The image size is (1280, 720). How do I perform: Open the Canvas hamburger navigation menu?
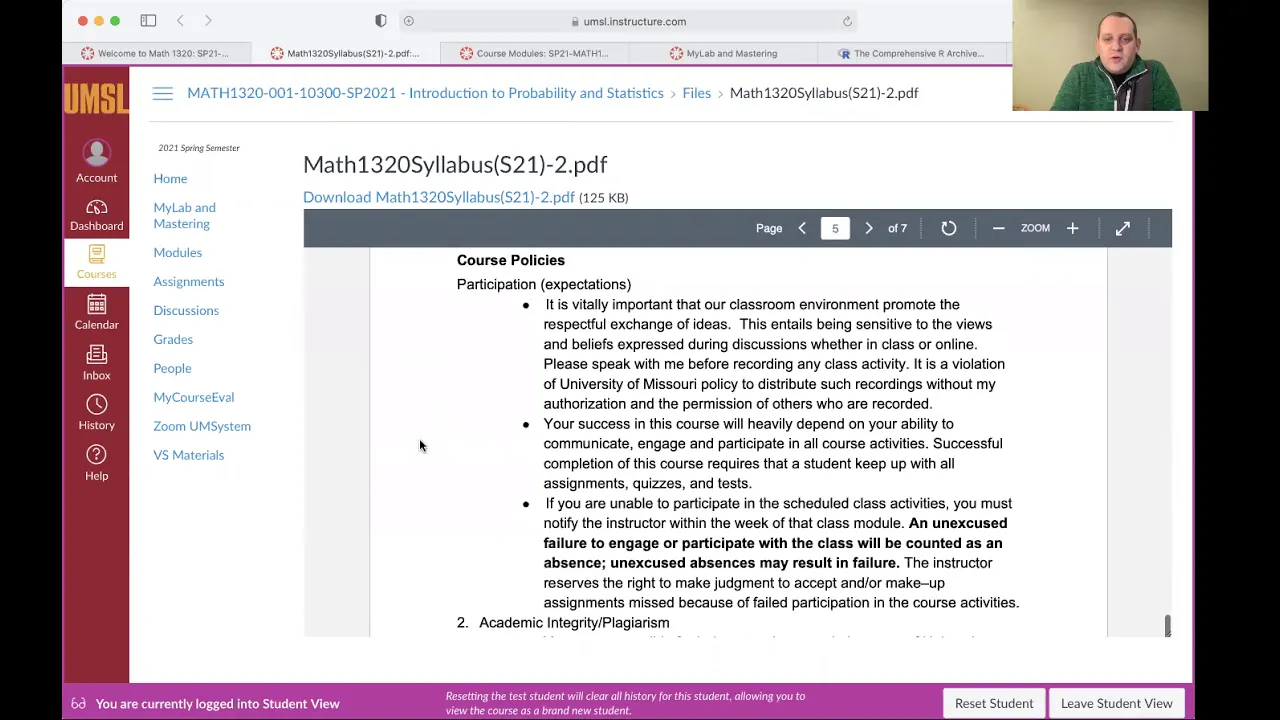tap(163, 93)
